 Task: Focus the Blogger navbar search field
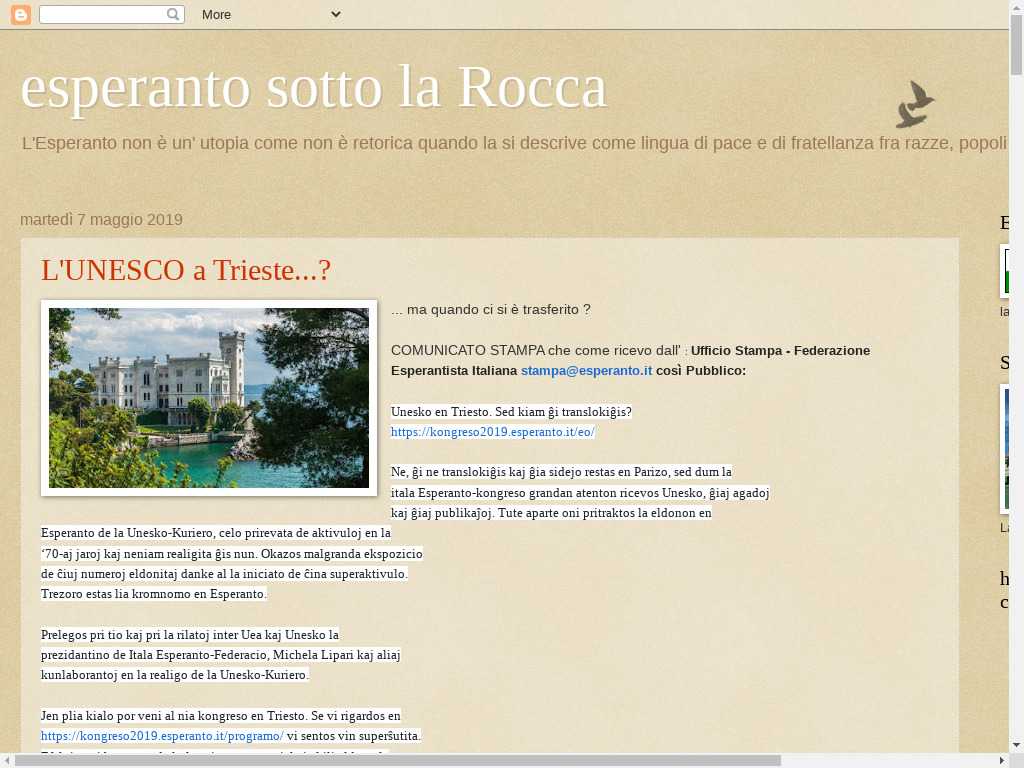[112, 14]
